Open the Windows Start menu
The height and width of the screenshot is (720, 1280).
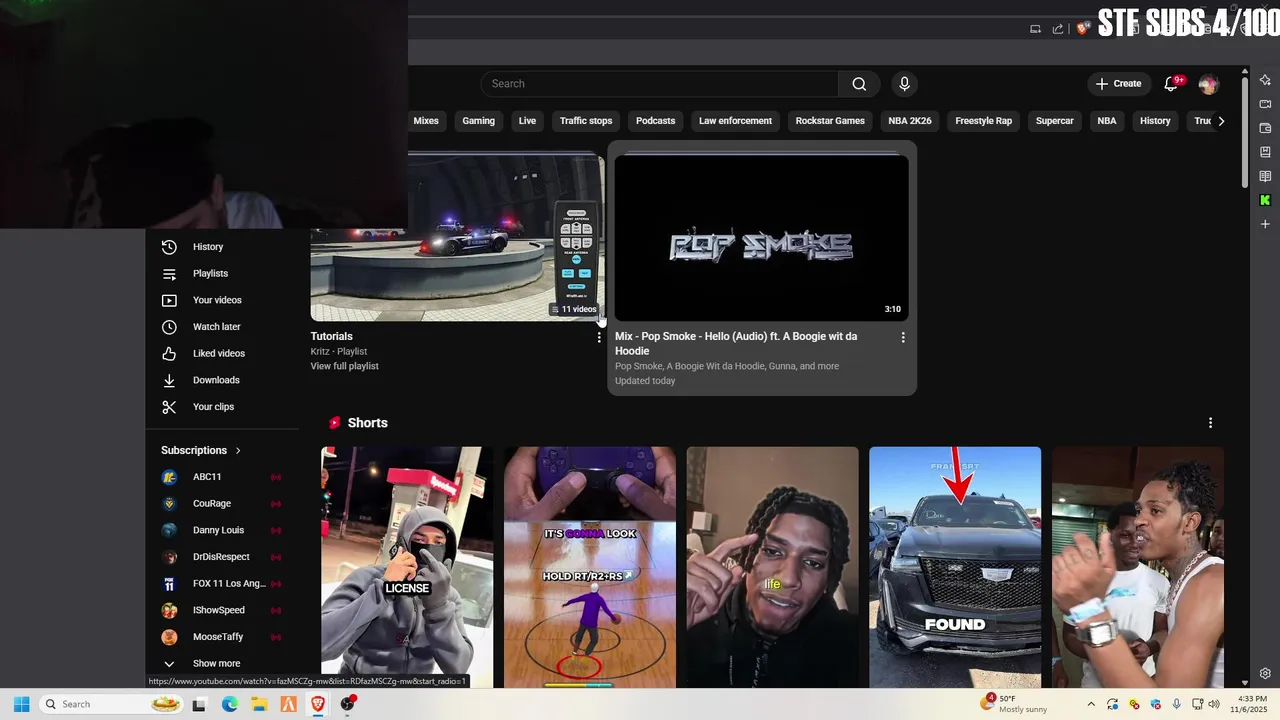pyautogui.click(x=21, y=704)
